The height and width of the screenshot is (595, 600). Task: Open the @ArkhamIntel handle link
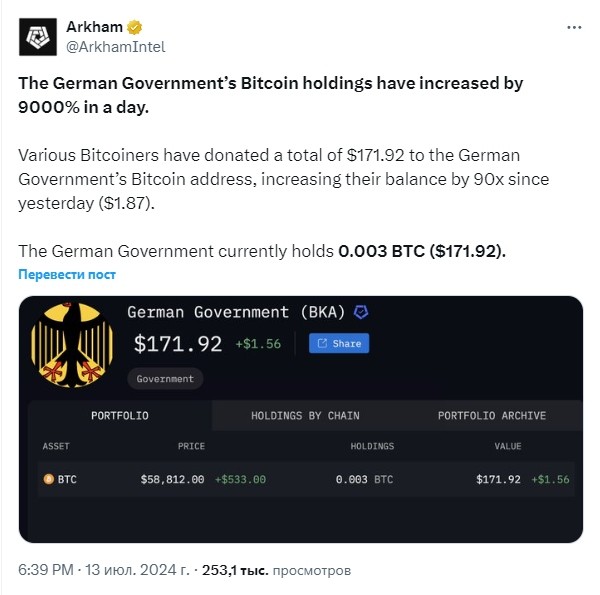tap(116, 47)
